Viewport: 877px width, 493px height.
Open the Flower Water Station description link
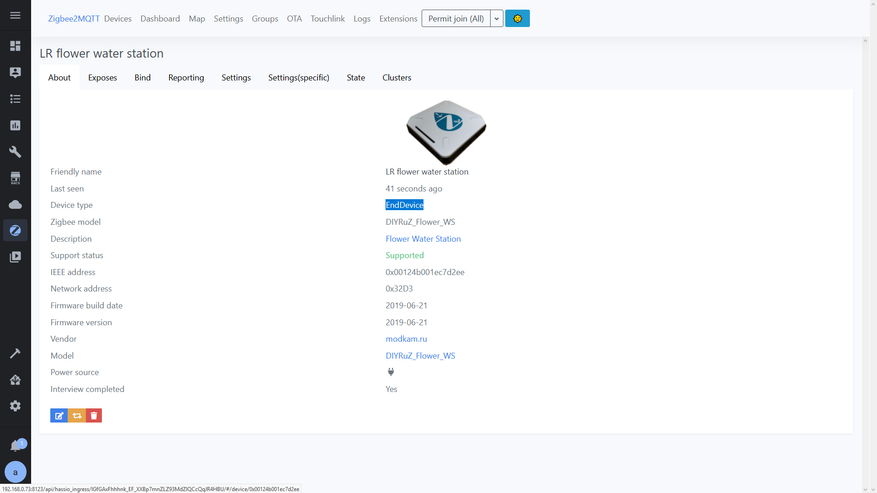coord(423,239)
